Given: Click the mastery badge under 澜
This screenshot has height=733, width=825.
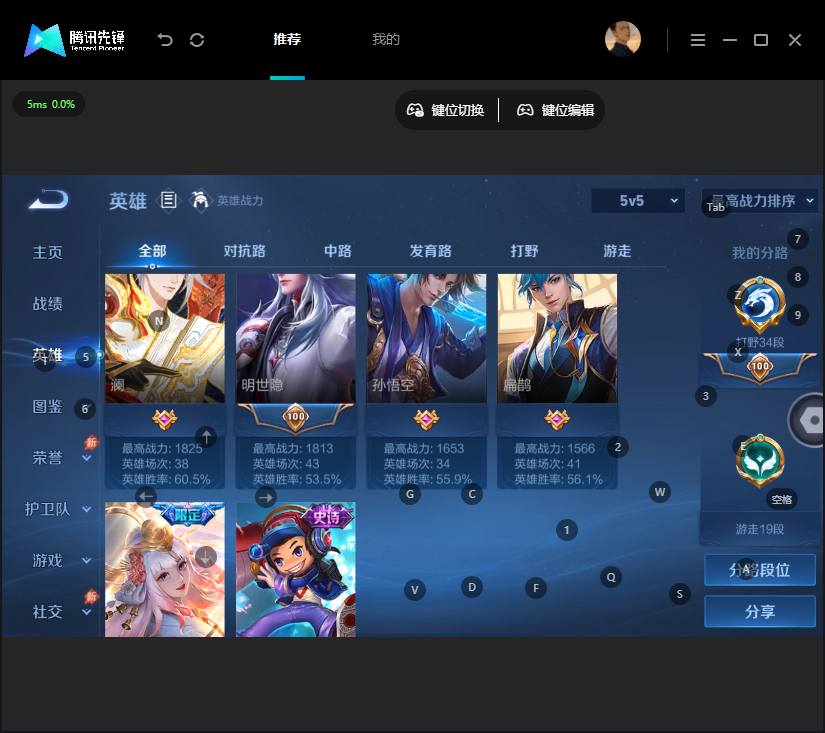Looking at the screenshot, I should pos(165,419).
